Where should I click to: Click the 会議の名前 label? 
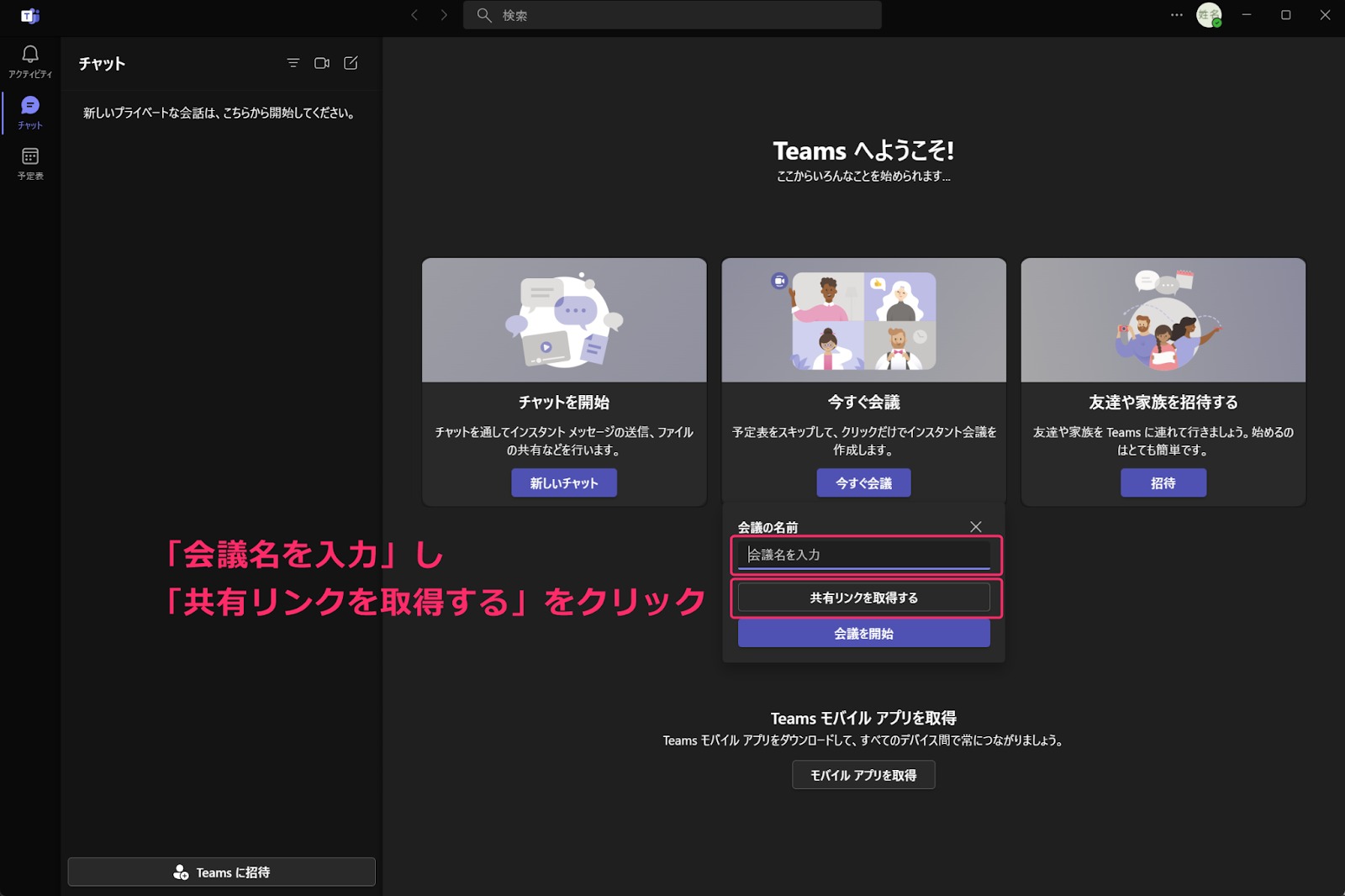767,528
